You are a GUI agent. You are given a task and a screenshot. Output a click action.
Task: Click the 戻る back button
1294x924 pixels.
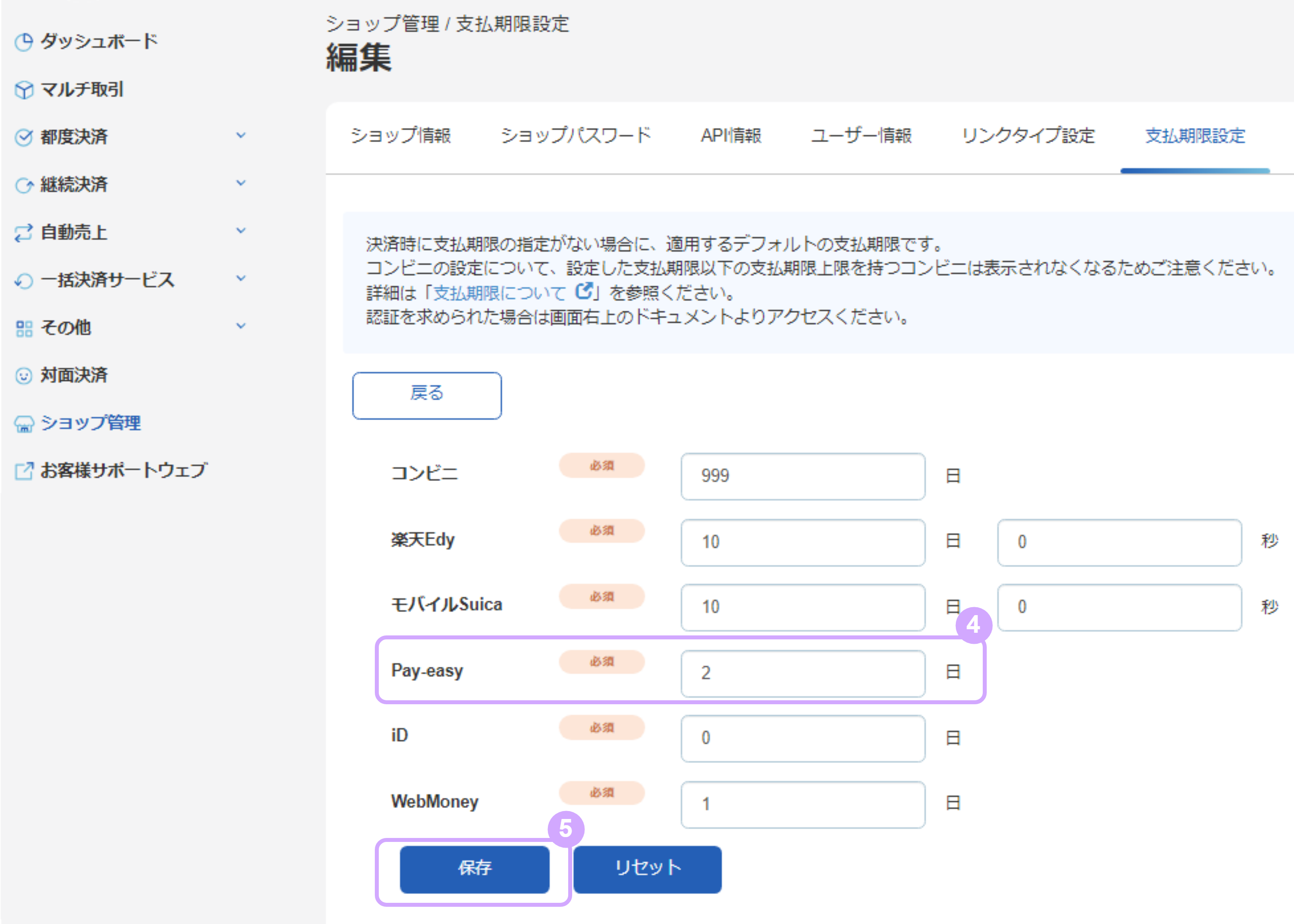point(426,394)
